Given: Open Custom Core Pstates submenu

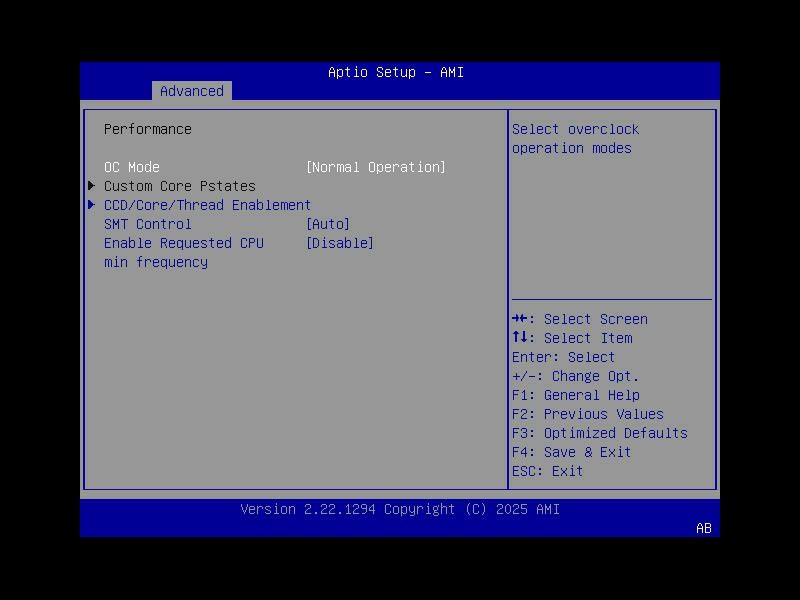Looking at the screenshot, I should pos(180,186).
